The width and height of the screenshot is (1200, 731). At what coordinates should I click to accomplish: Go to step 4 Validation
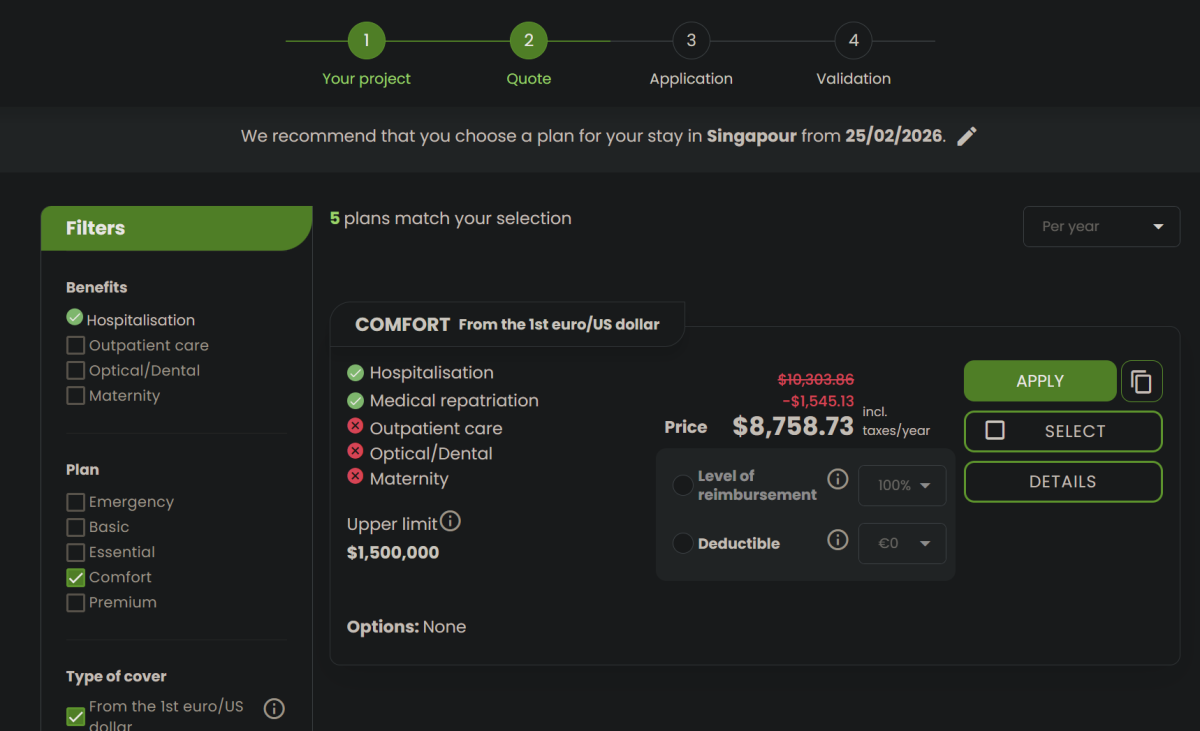coord(853,41)
